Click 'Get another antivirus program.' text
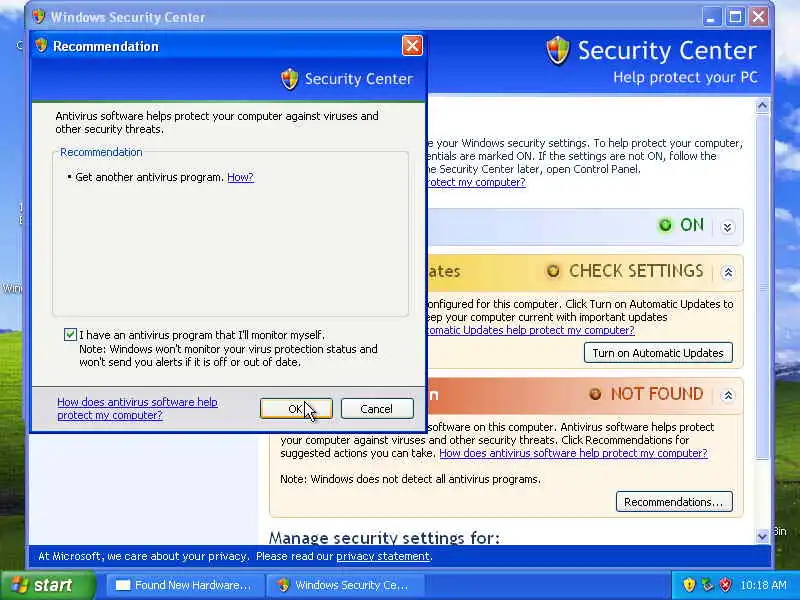 [149, 177]
